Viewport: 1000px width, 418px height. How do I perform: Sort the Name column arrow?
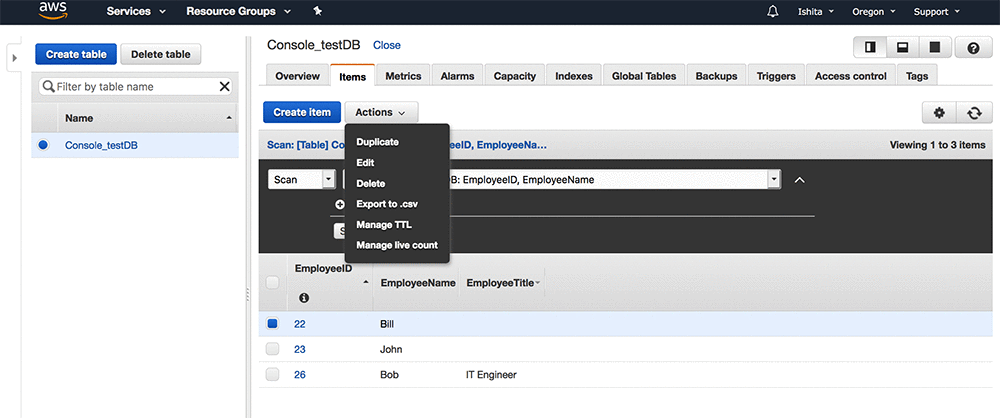228,119
